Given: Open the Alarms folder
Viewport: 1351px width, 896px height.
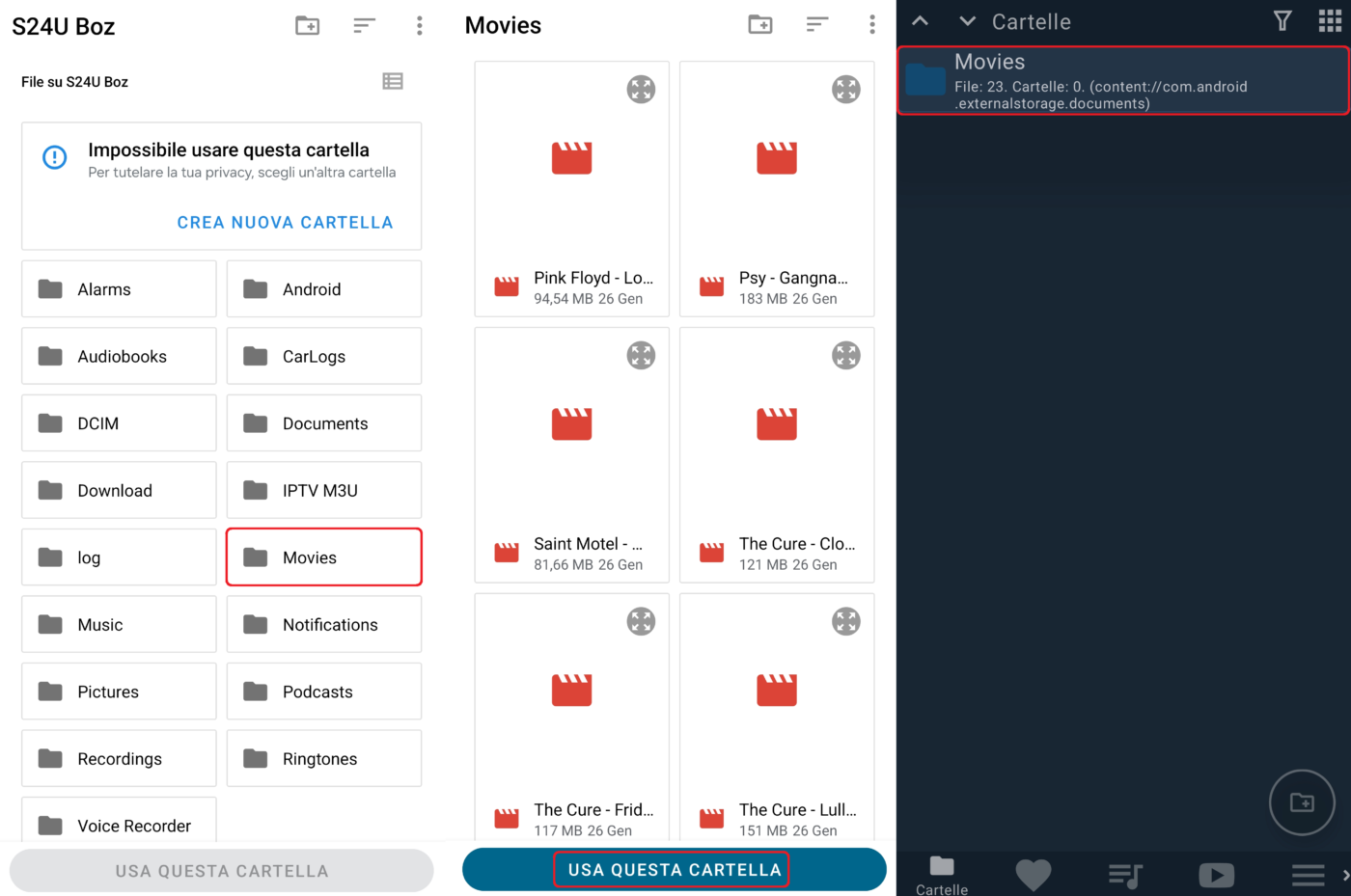Looking at the screenshot, I should point(119,289).
